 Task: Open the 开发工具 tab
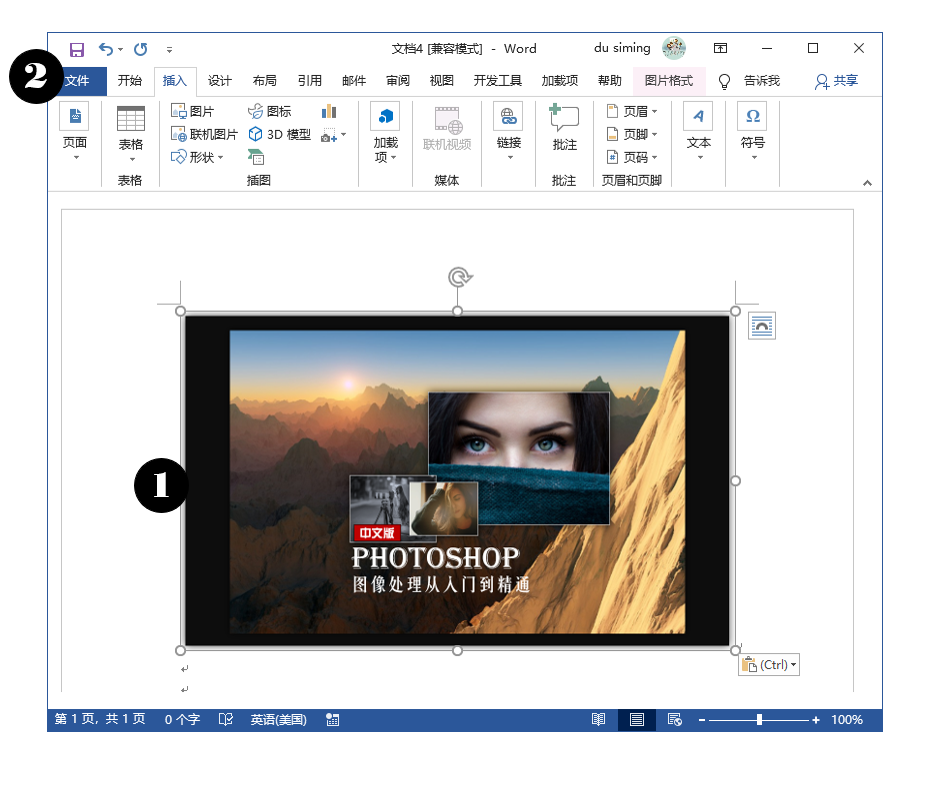498,81
